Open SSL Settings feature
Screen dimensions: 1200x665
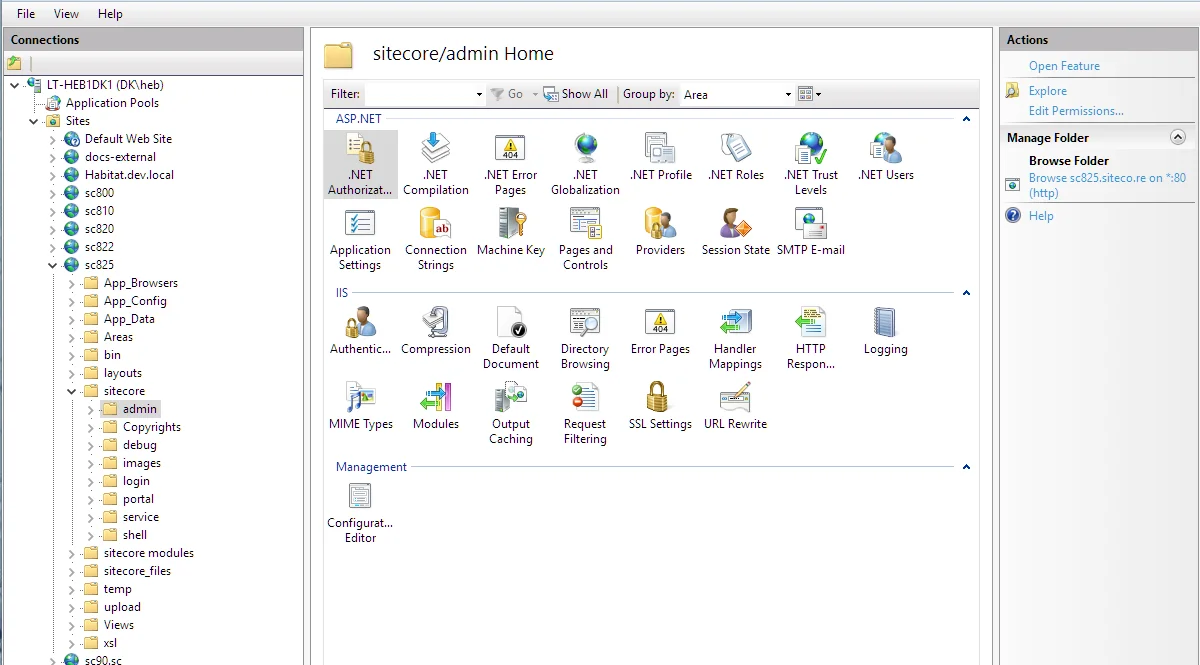coord(661,406)
